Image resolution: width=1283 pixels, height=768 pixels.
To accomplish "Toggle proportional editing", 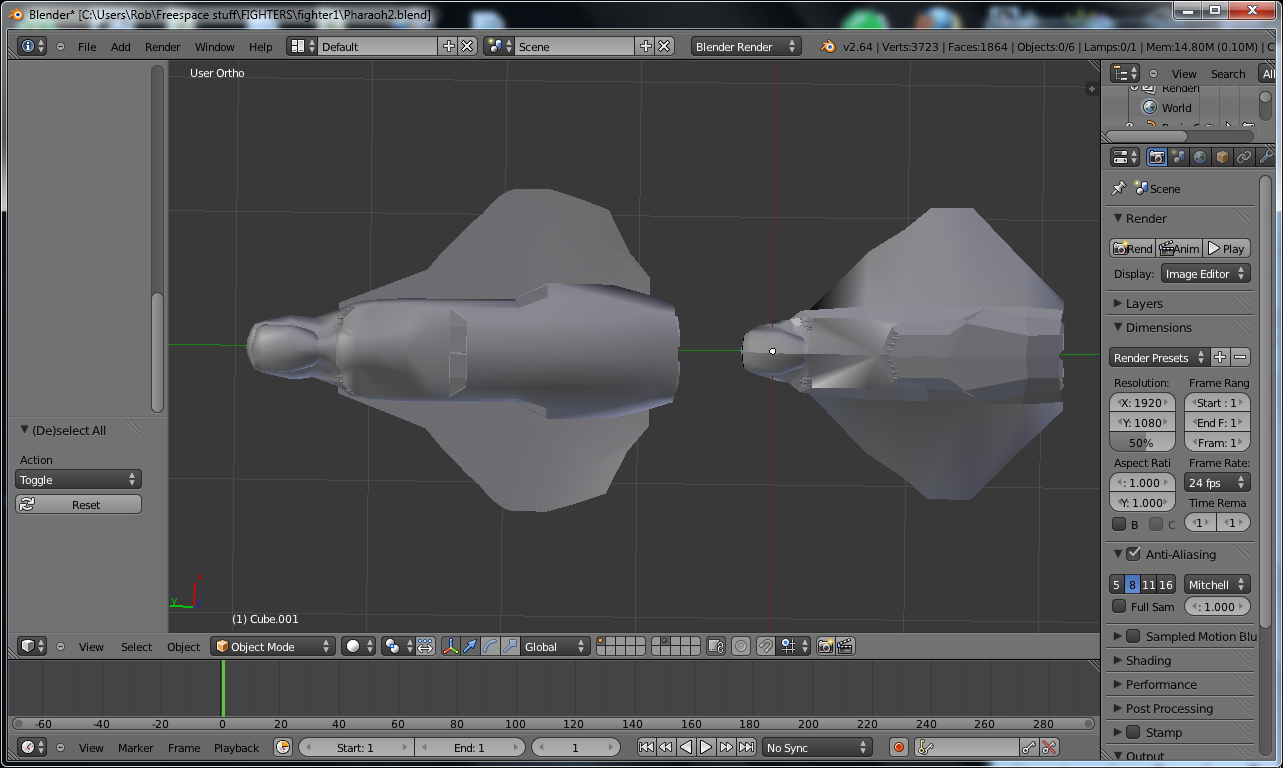I will (741, 647).
